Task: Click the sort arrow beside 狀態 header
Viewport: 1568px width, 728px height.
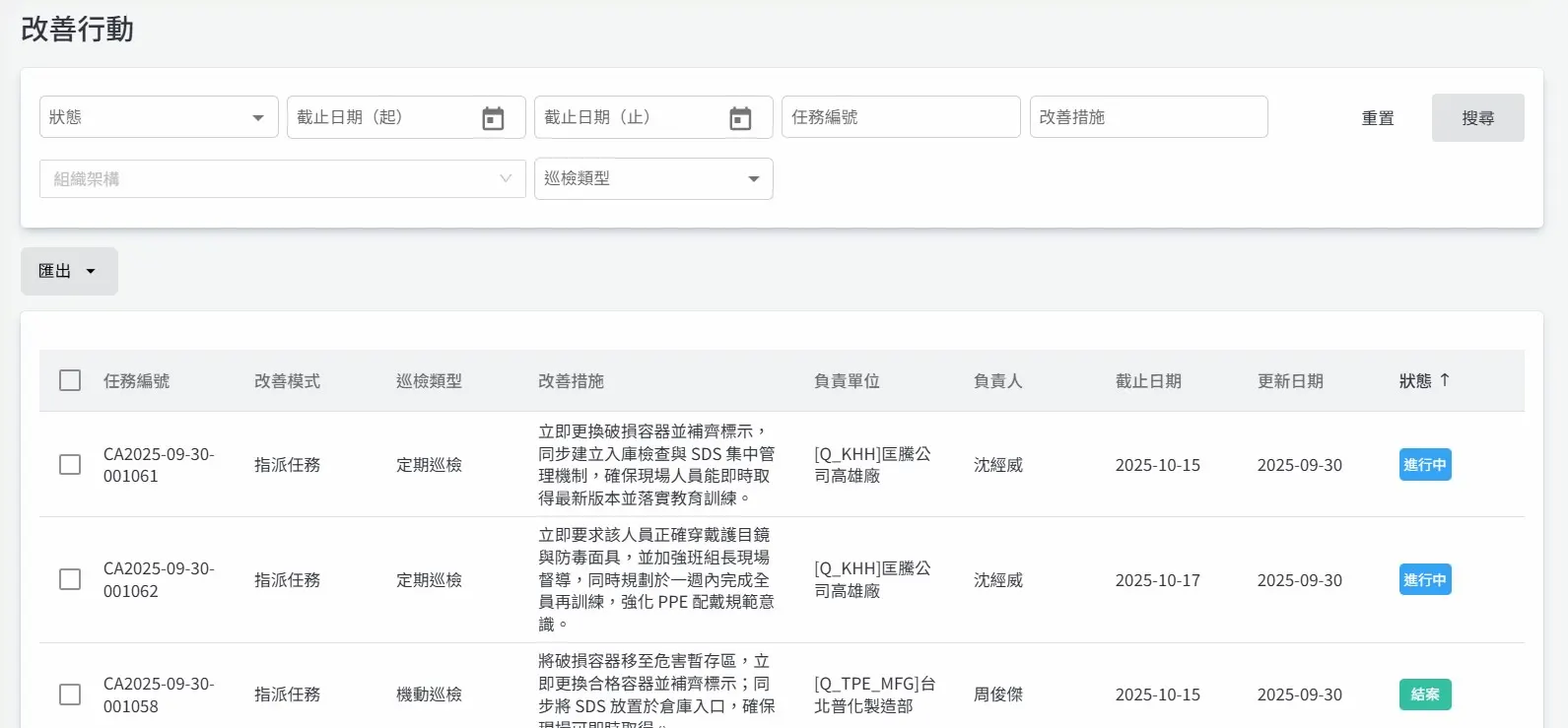Action: (1445, 380)
